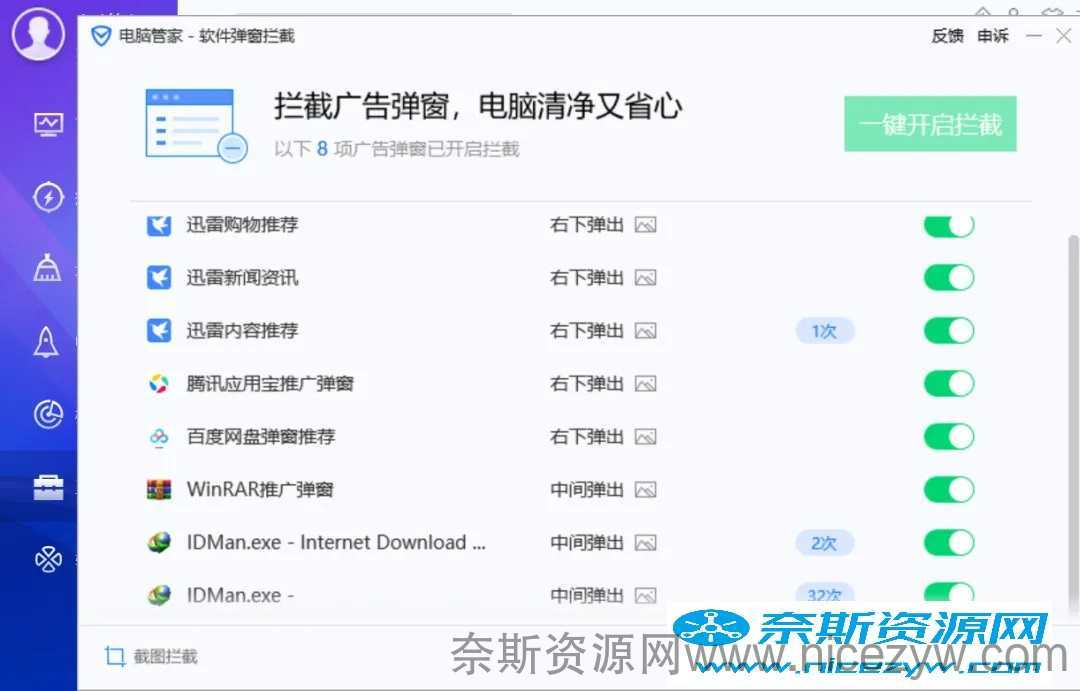Toggle blocking for 百度网盘弹窗推荐
1080x691 pixels.
pyautogui.click(x=949, y=437)
